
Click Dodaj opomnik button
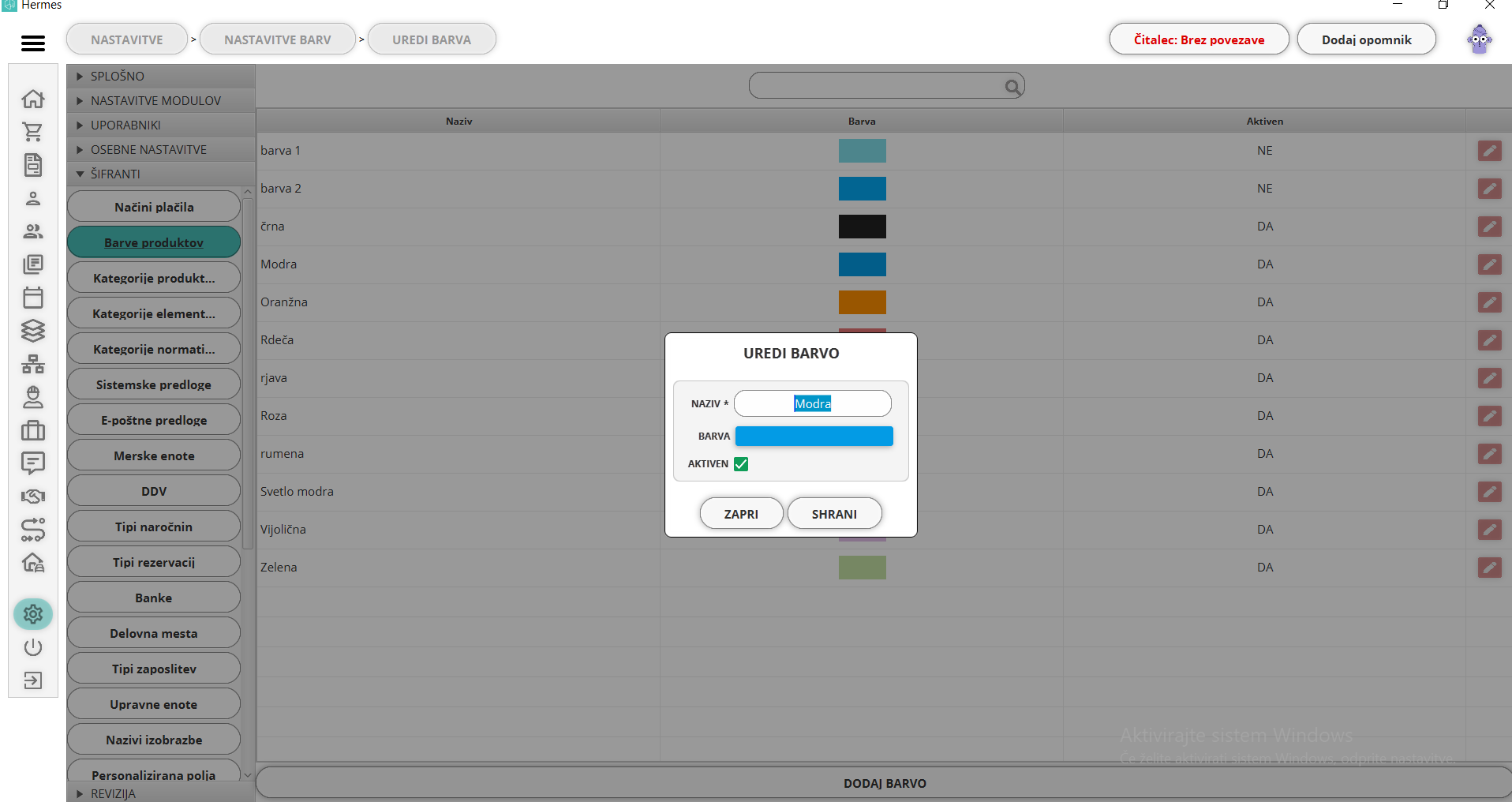coord(1366,39)
